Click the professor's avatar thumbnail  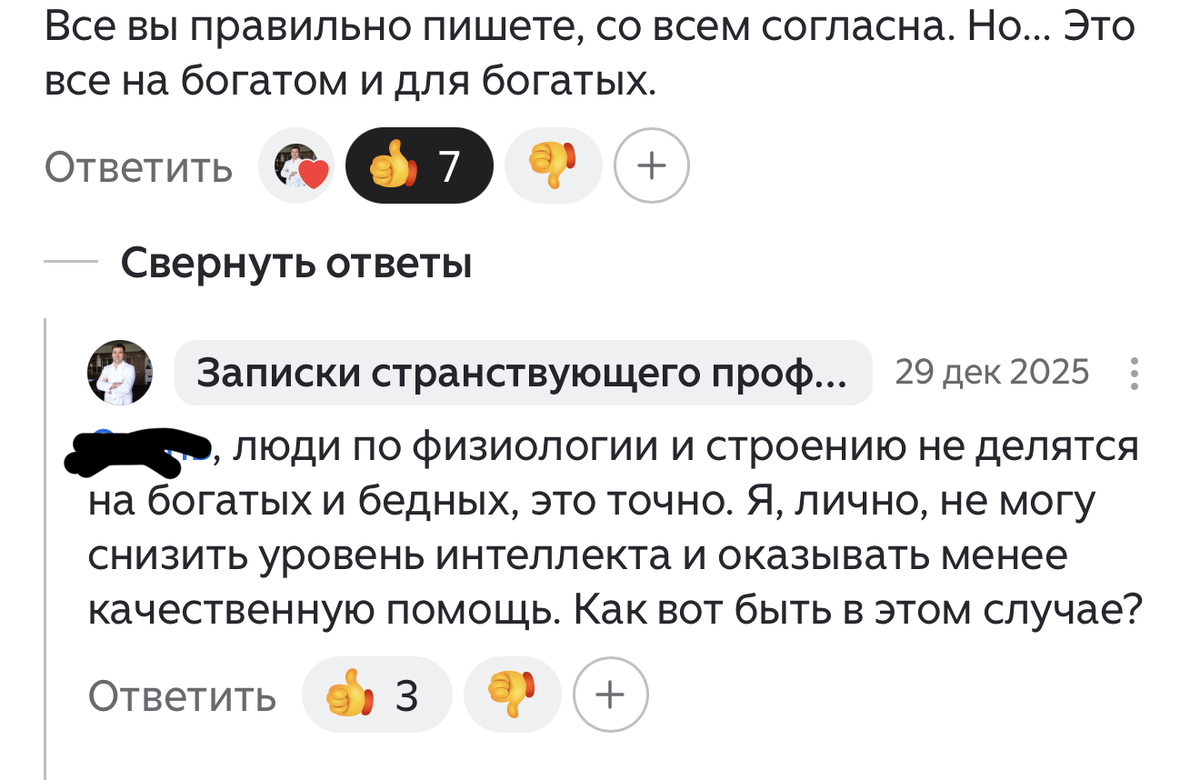(120, 371)
